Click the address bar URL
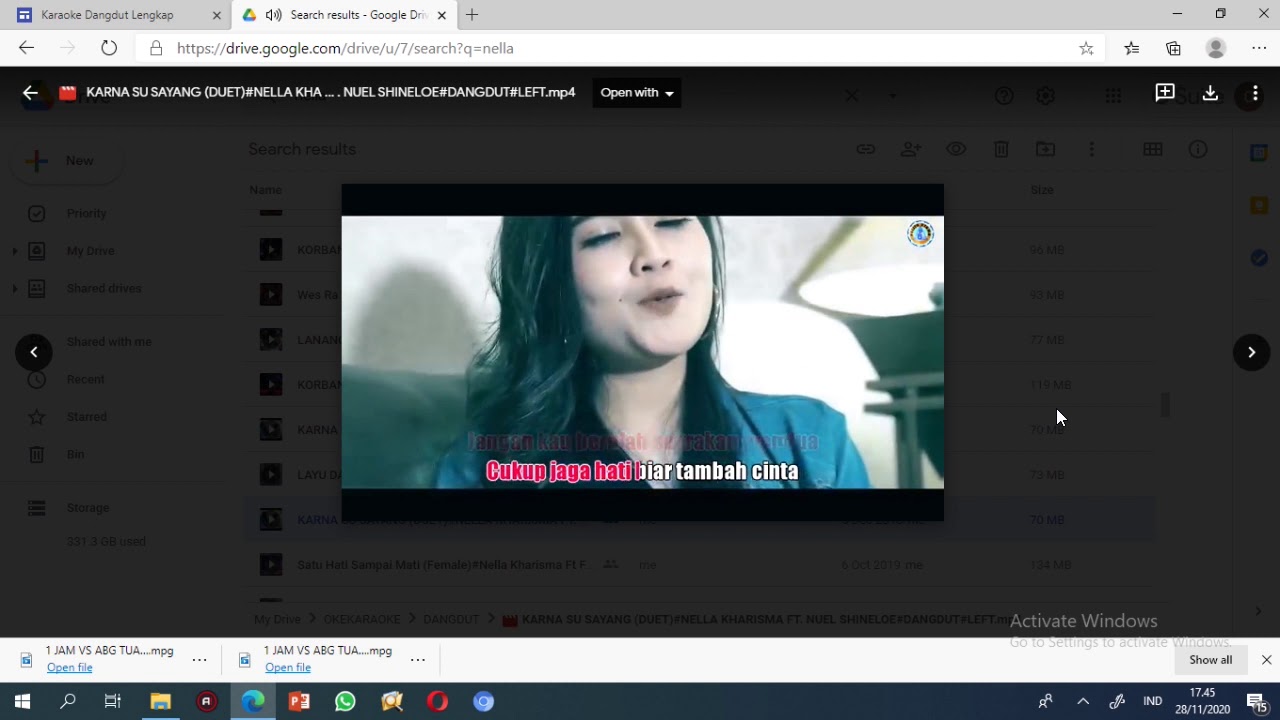Image resolution: width=1280 pixels, height=720 pixels. click(x=345, y=48)
